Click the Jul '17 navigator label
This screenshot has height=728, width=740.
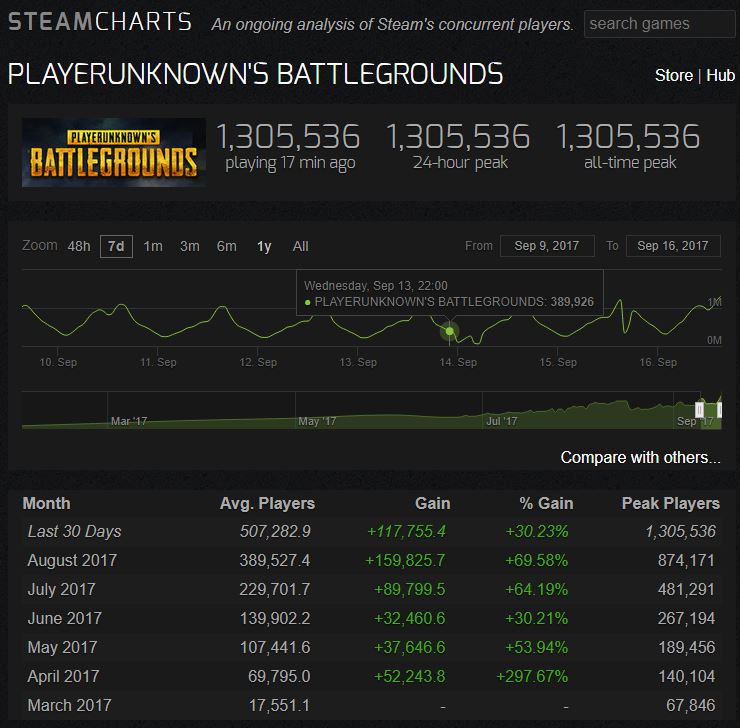coord(502,421)
